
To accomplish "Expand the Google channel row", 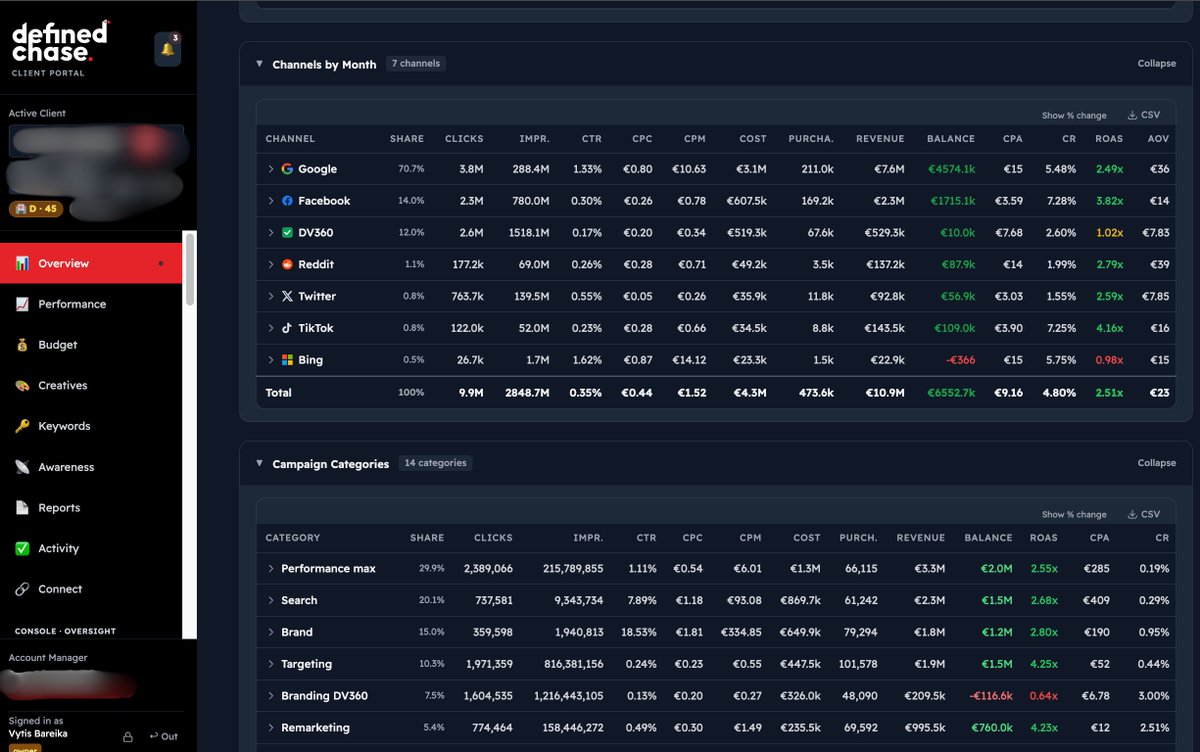I will (270, 169).
